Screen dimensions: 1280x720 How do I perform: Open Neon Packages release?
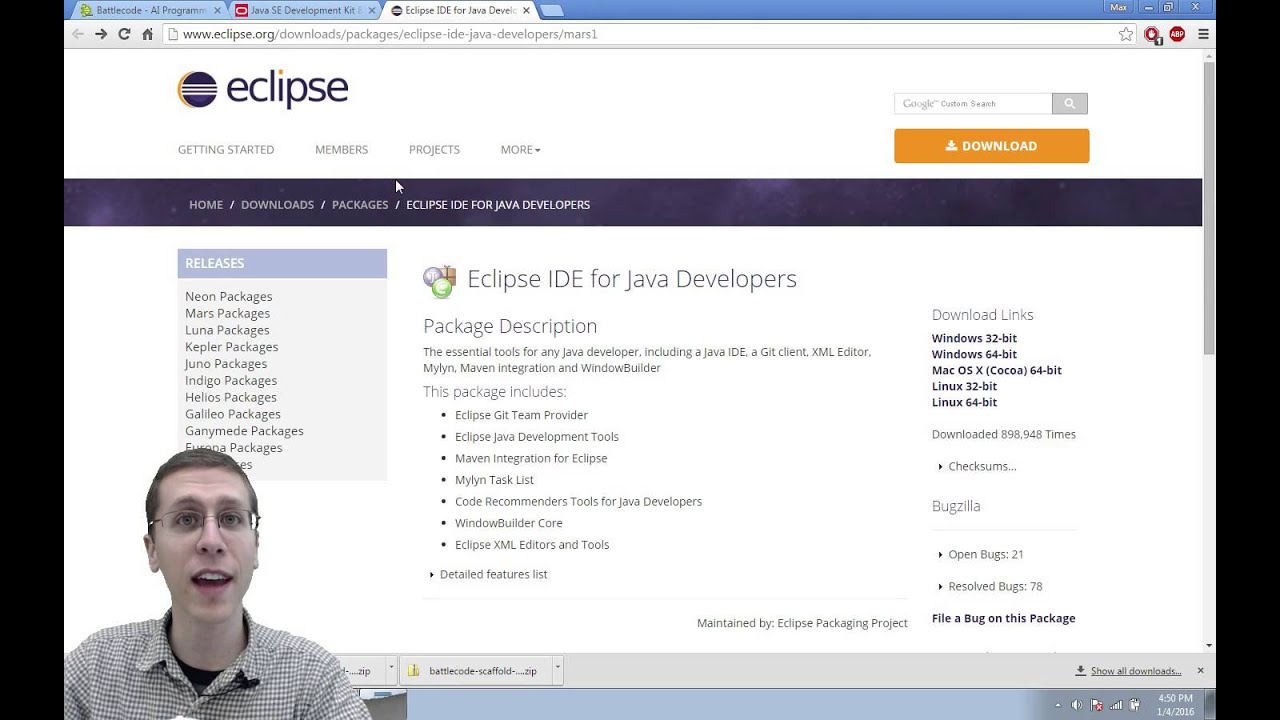[228, 297]
